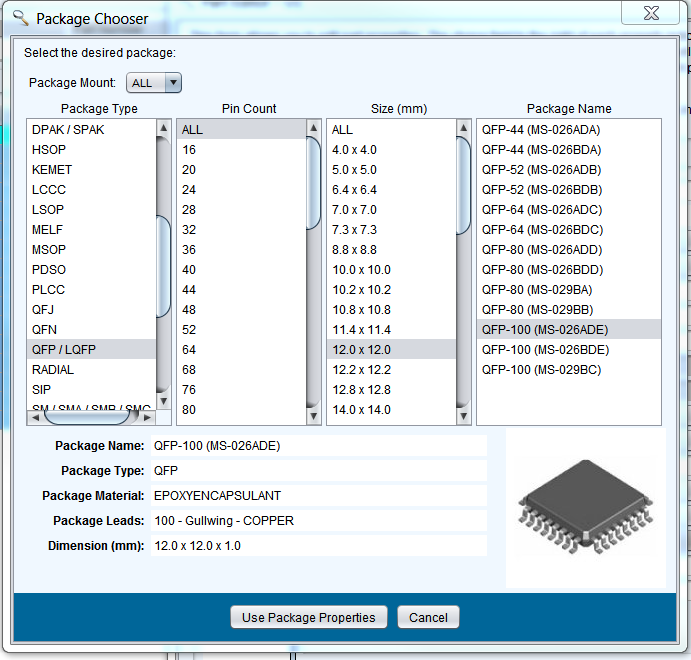The image size is (691, 660).
Task: Select QFP-100 (MS-026BDE) package name
Action: 545,349
